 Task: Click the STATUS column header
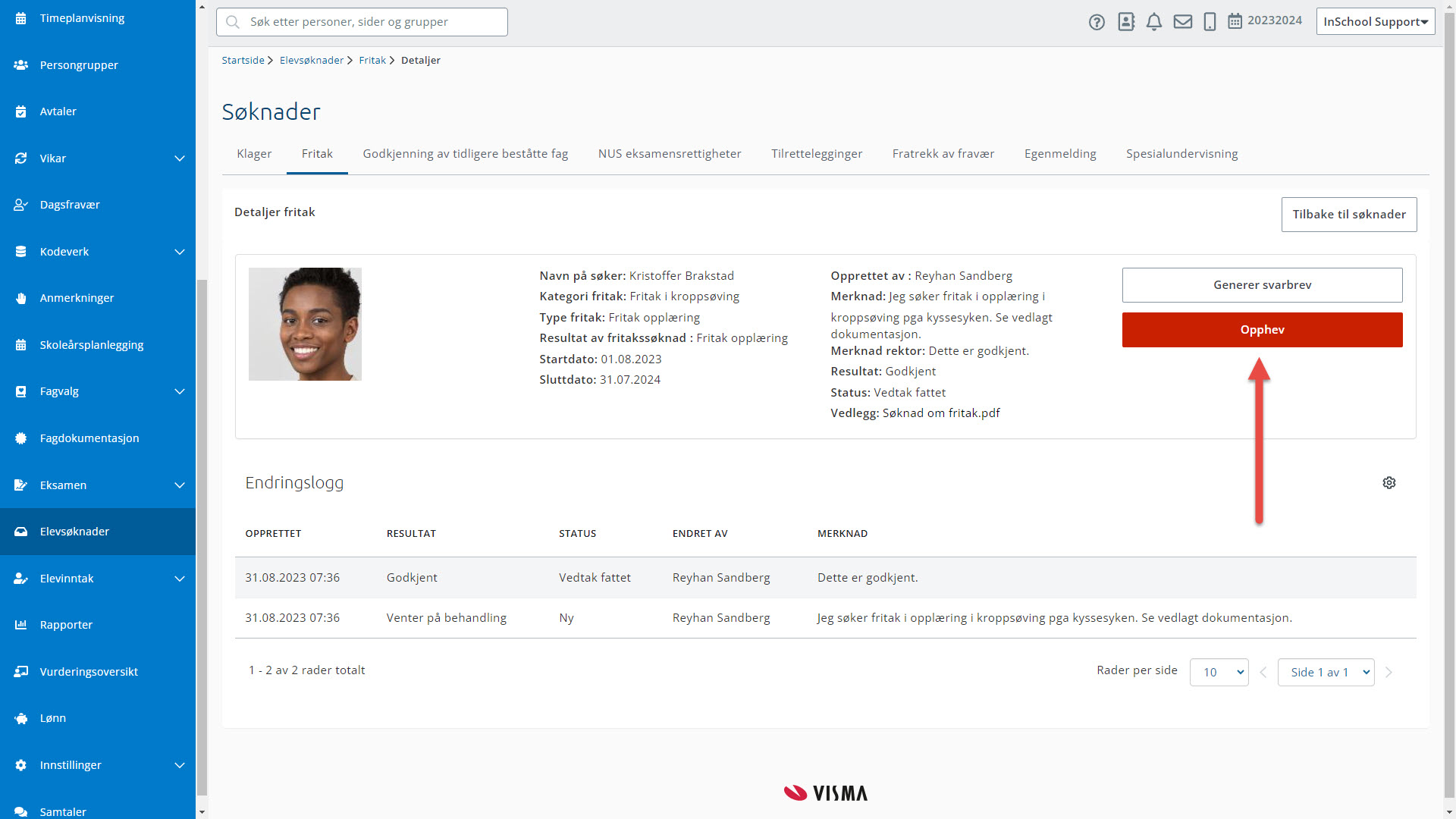point(577,534)
